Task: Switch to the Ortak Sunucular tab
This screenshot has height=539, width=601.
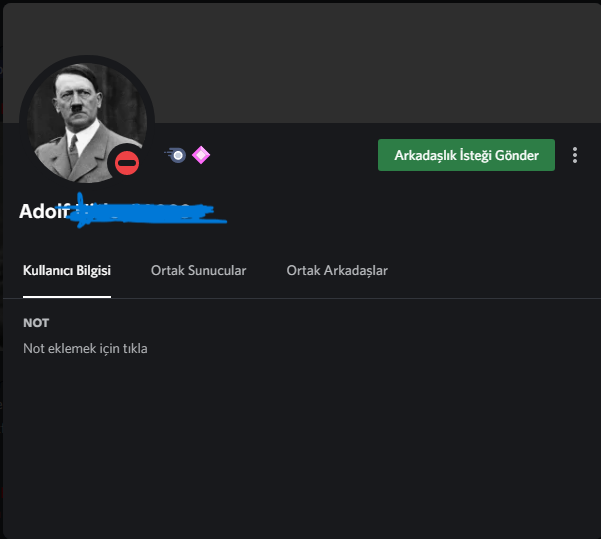Action: coord(199,271)
